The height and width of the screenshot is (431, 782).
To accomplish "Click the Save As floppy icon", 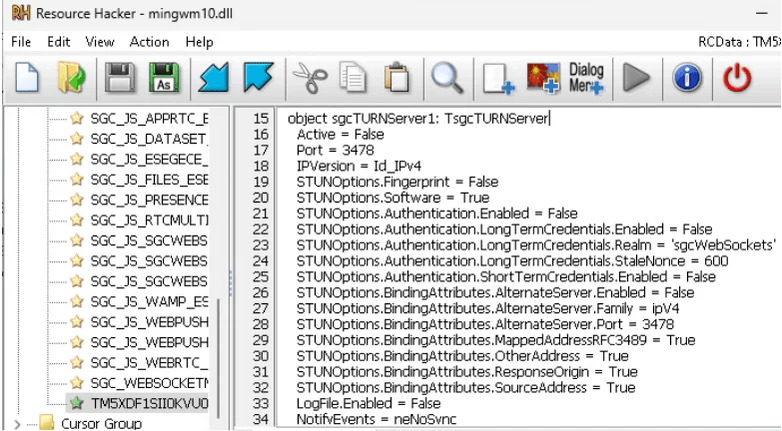I will point(164,78).
